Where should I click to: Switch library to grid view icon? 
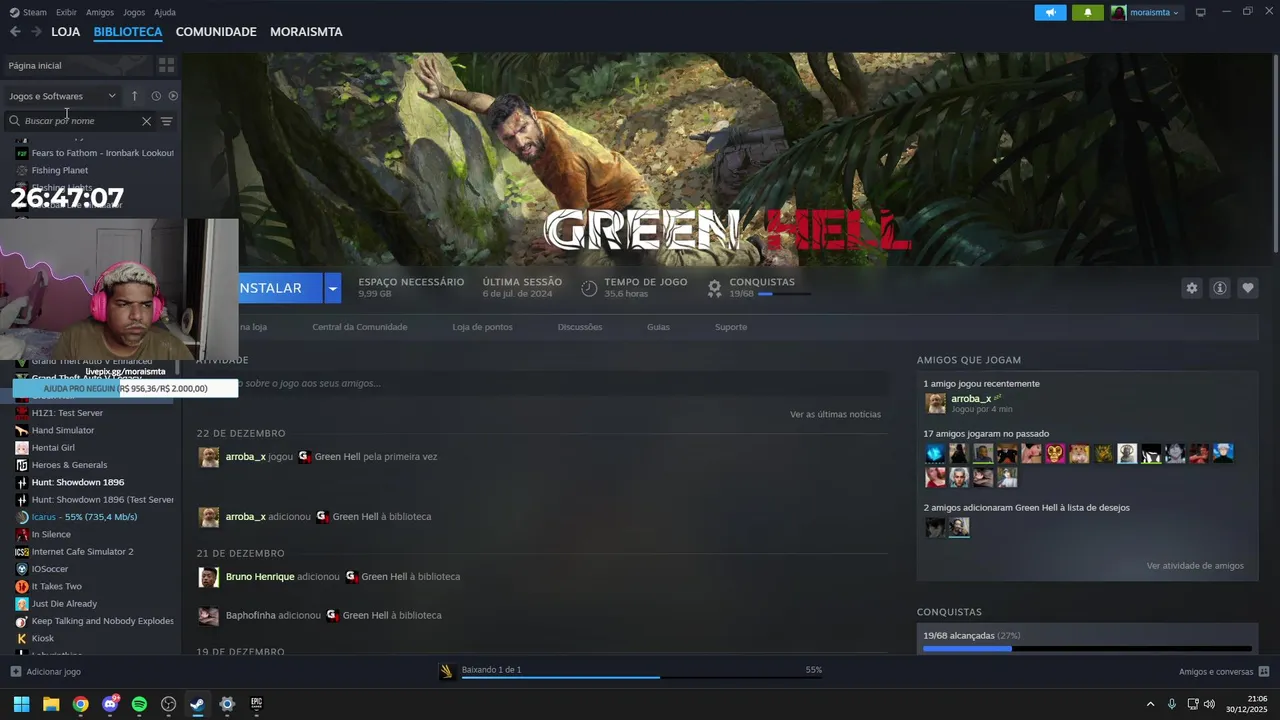pyautogui.click(x=166, y=65)
